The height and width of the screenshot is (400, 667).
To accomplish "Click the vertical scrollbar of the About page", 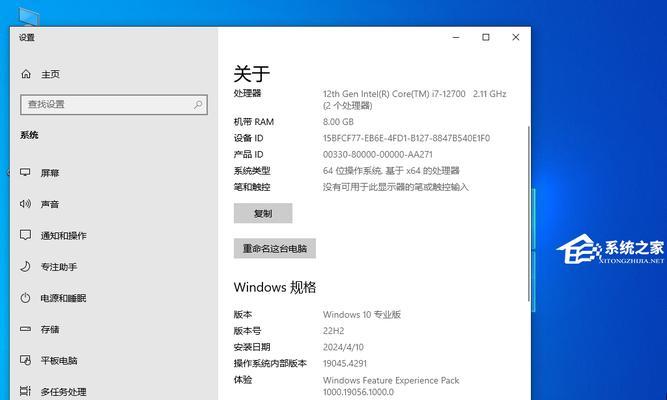I will click(529, 213).
